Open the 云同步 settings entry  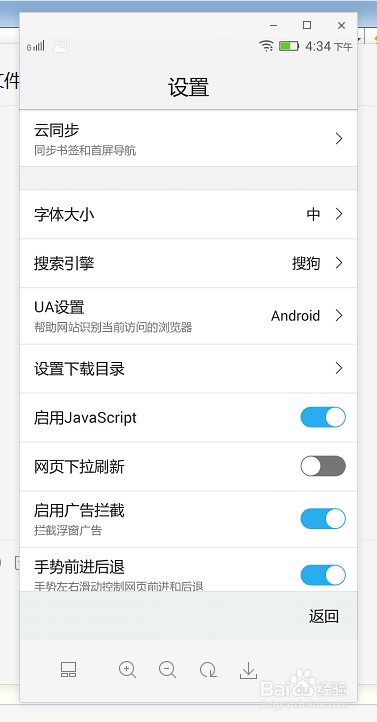coord(188,138)
